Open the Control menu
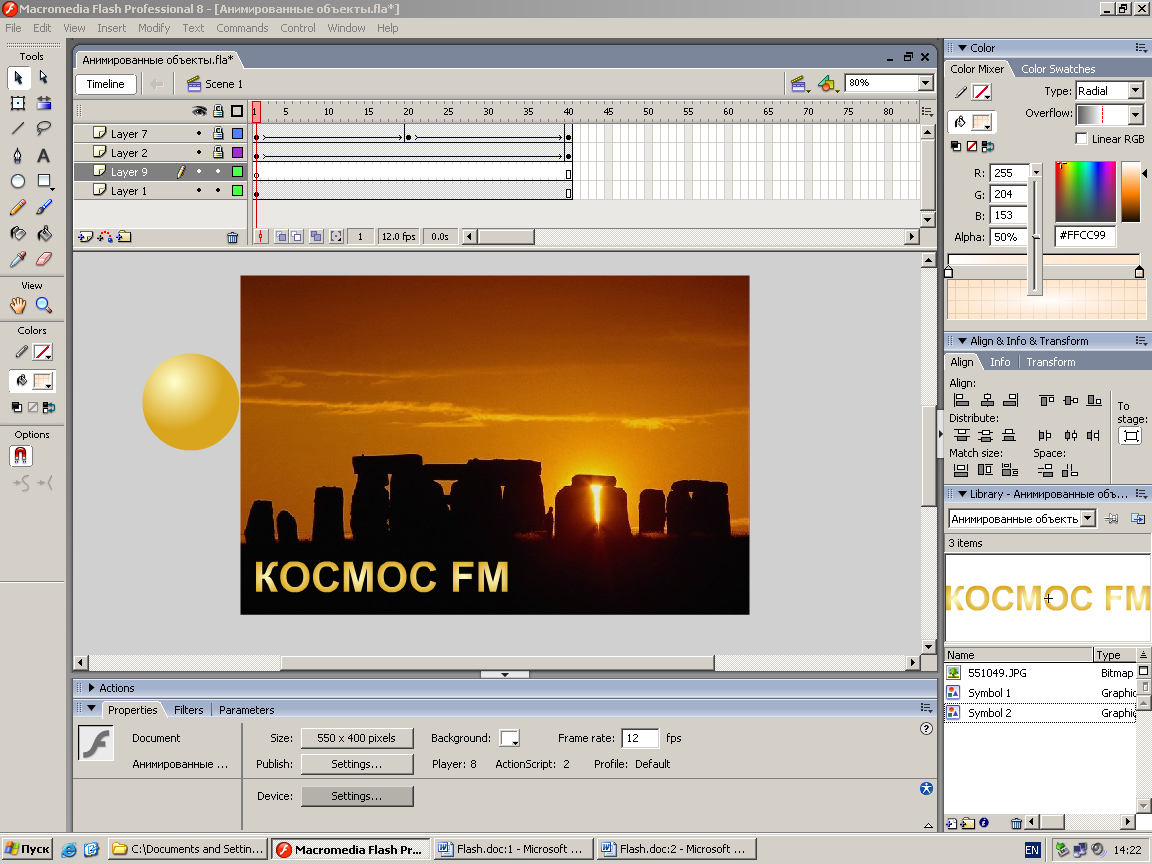 [298, 28]
